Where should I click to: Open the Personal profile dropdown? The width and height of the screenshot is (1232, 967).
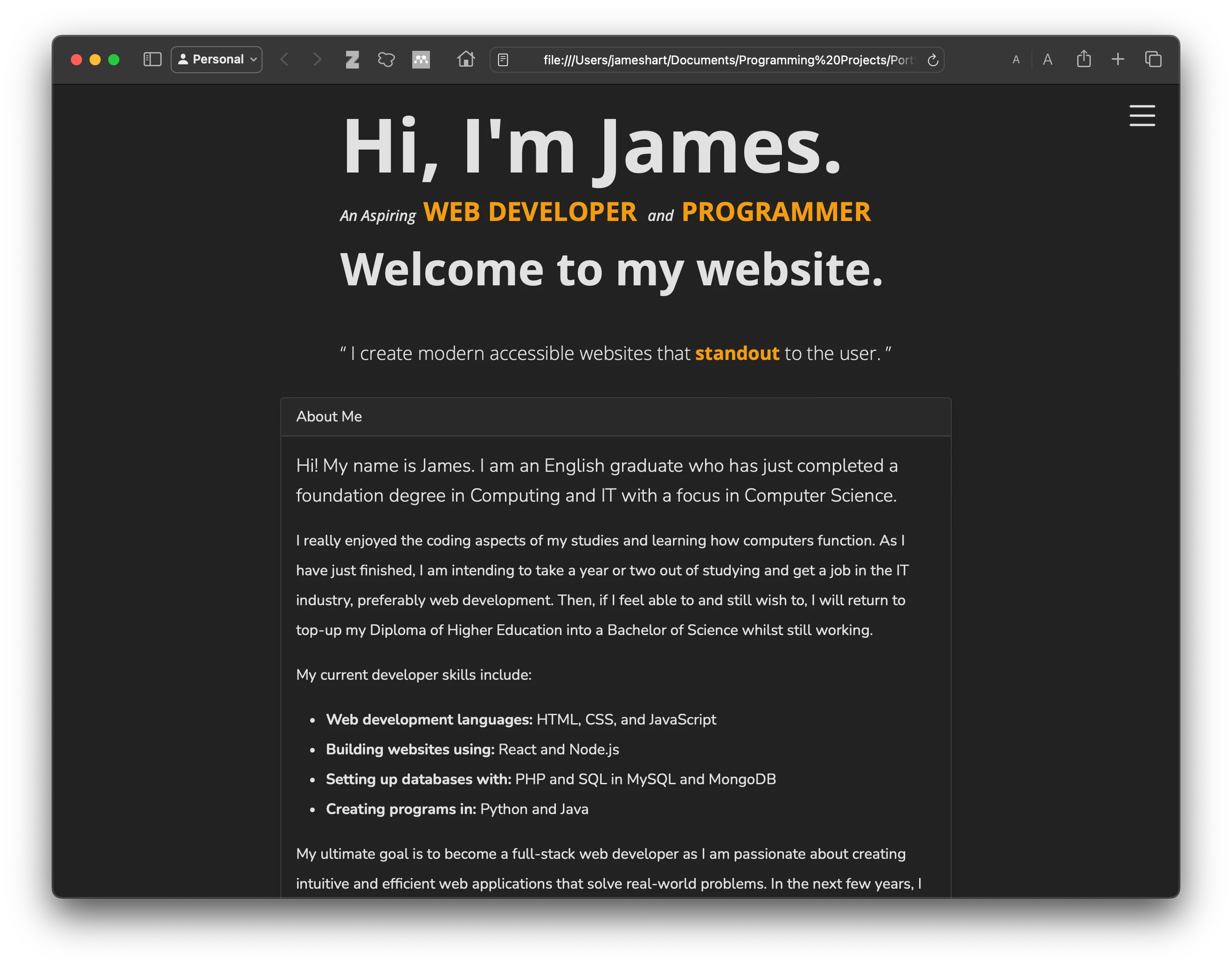pyautogui.click(x=216, y=60)
